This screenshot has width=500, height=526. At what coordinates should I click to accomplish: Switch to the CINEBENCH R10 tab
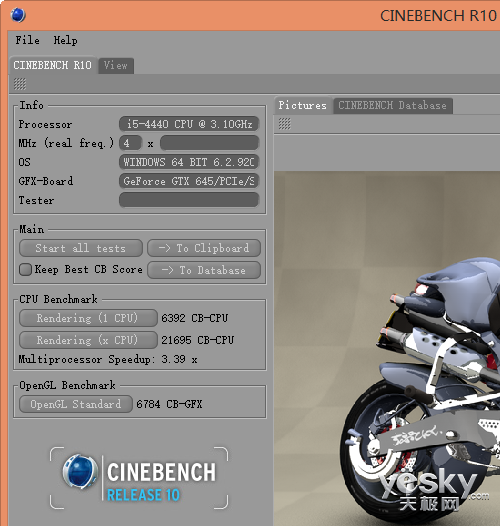coord(53,65)
